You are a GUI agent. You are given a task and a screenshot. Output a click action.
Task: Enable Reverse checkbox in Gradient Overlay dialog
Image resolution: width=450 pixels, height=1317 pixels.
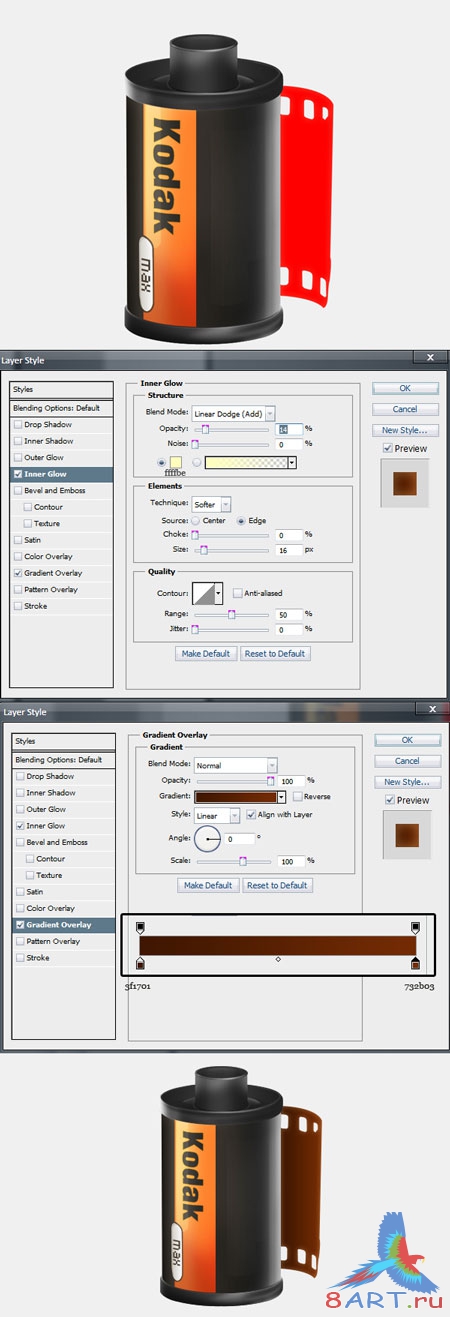pos(296,797)
